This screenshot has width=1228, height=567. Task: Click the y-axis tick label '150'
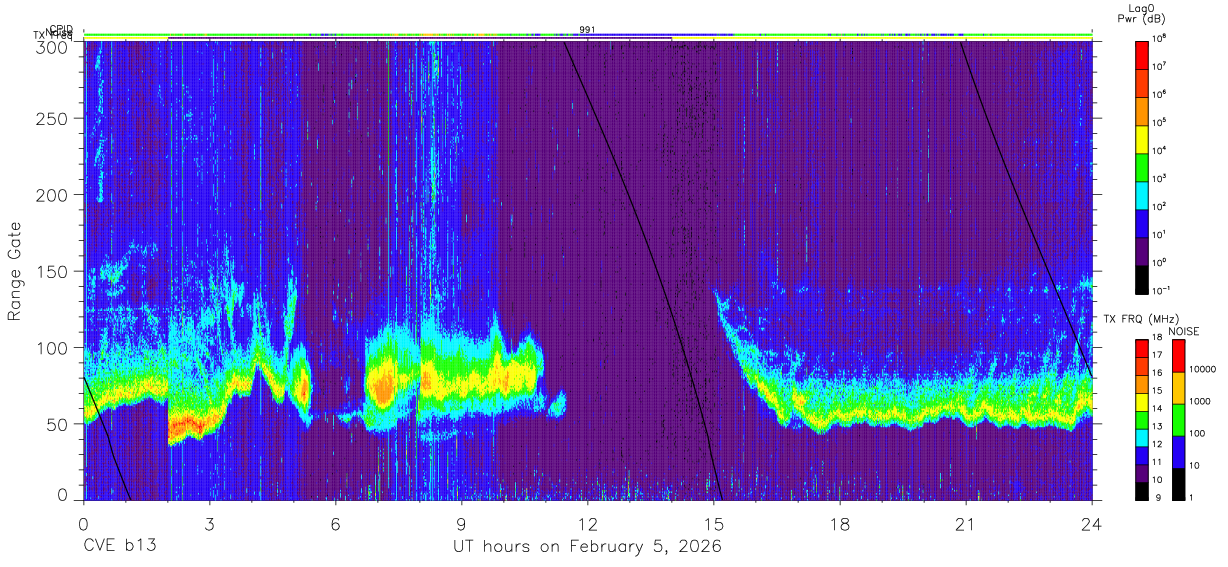click(53, 271)
